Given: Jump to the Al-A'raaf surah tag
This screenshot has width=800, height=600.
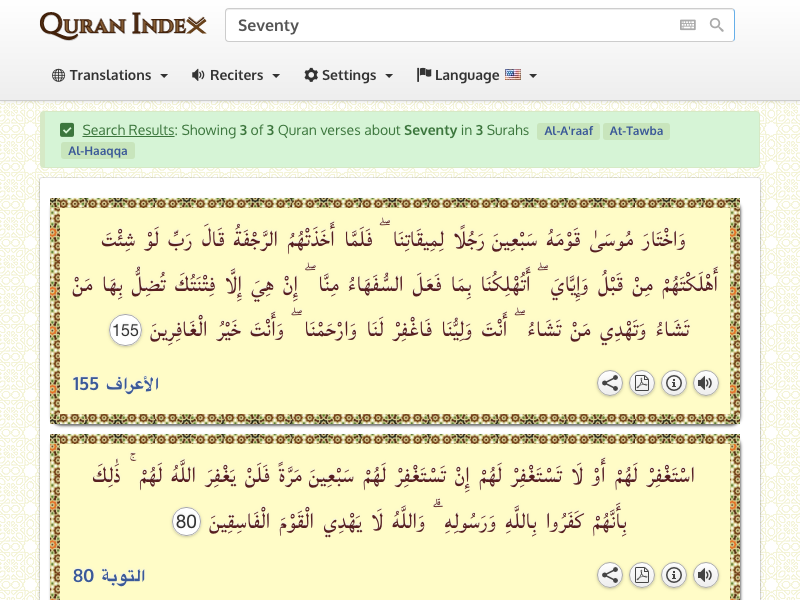Looking at the screenshot, I should pos(567,131).
